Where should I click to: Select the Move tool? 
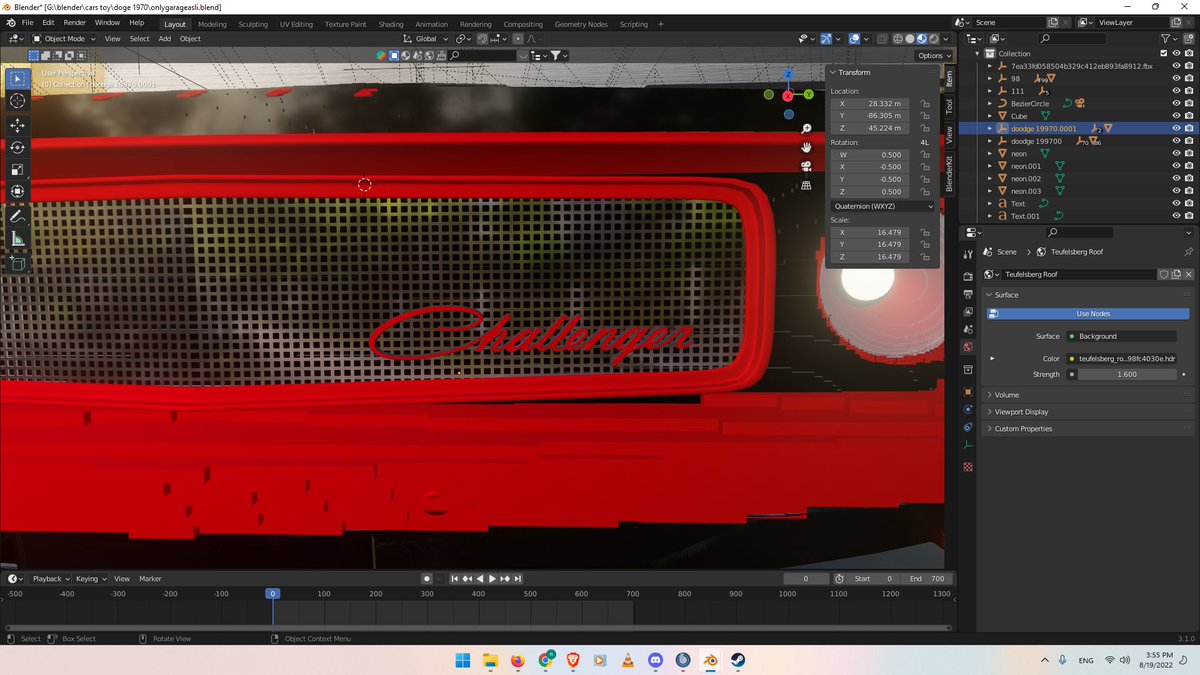click(17, 125)
